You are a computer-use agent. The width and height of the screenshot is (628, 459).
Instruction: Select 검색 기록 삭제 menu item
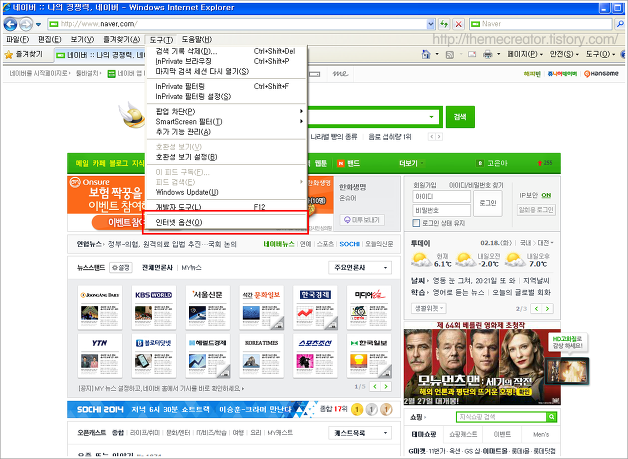pyautogui.click(x=226, y=51)
